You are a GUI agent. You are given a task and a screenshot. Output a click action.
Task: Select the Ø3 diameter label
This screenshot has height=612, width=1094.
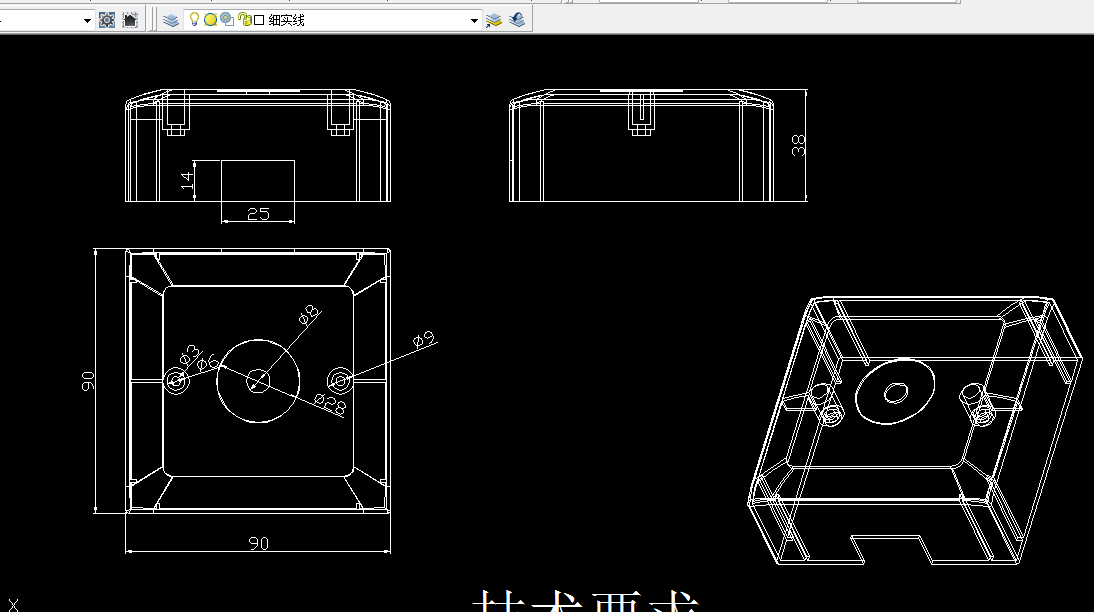tap(189, 355)
